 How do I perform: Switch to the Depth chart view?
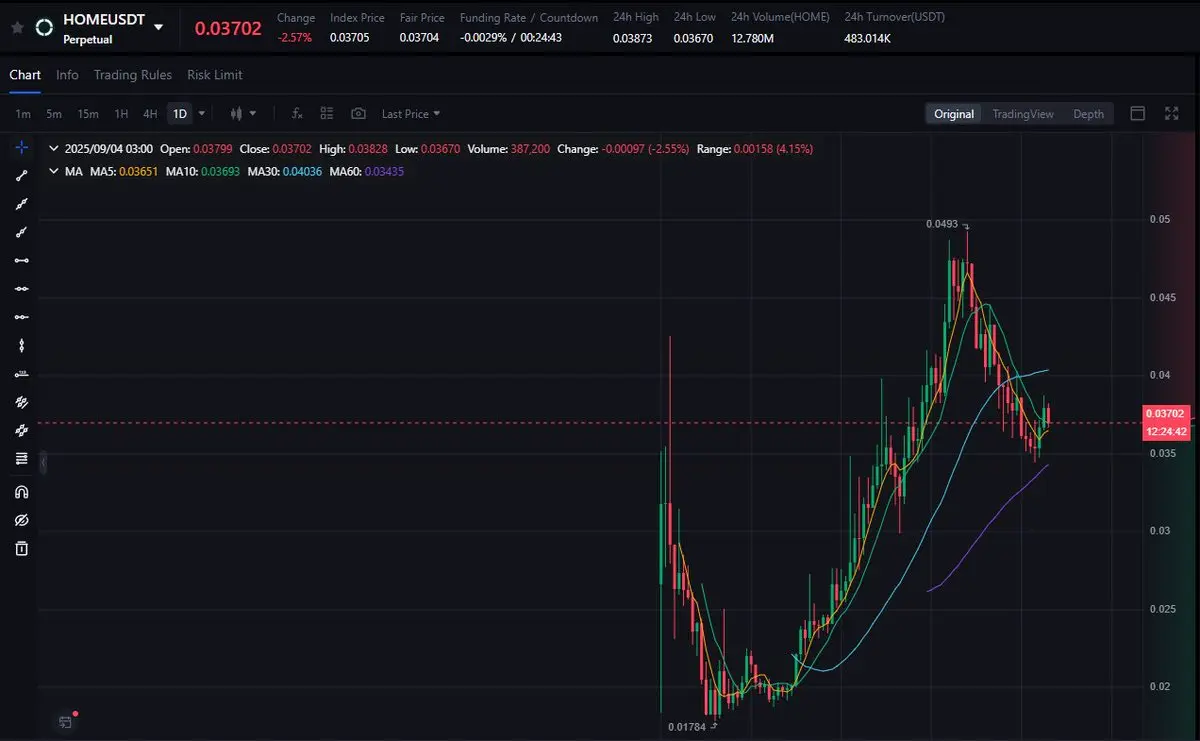click(1089, 114)
